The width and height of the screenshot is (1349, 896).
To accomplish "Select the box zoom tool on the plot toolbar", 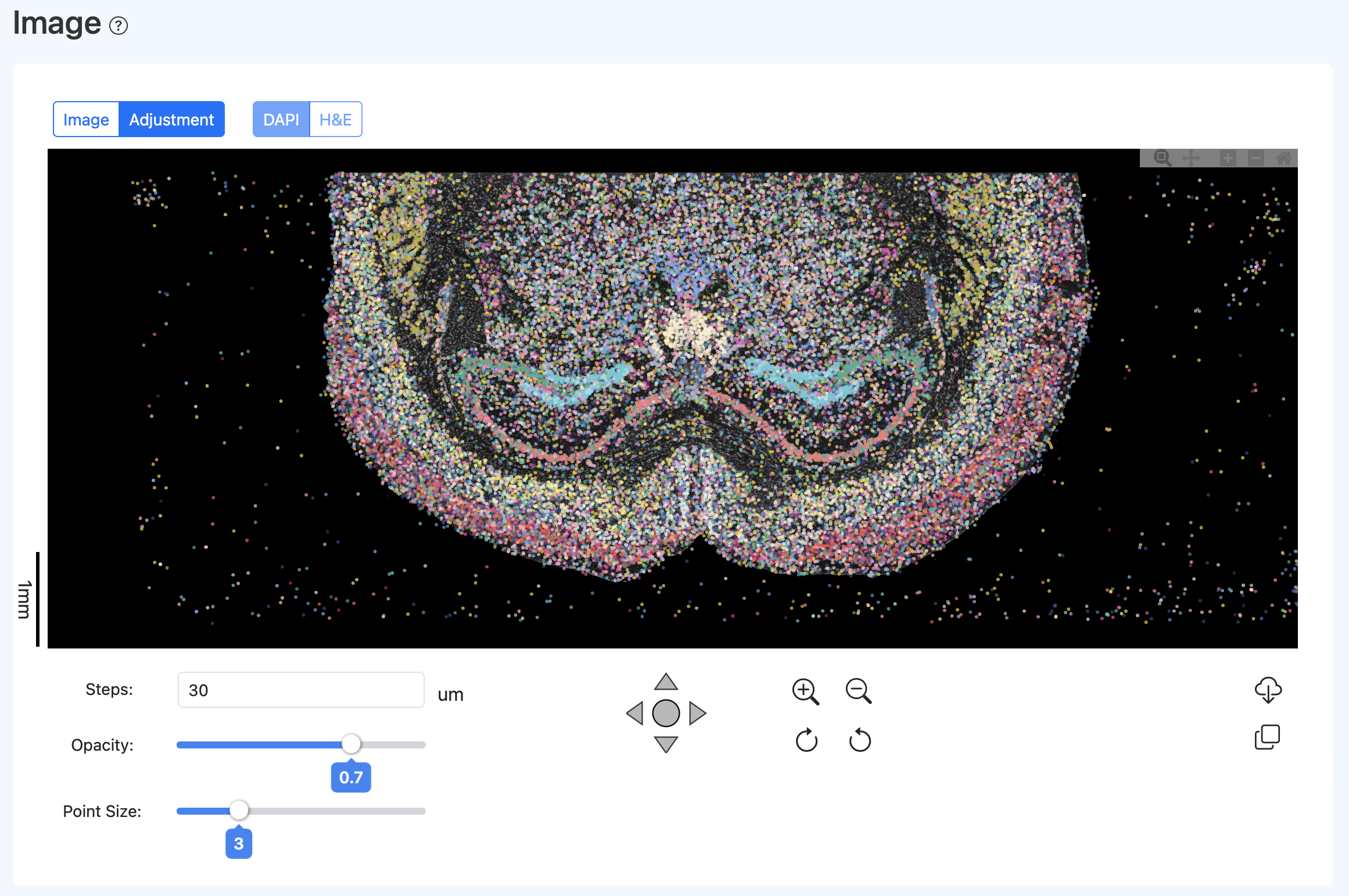I will tap(1162, 158).
